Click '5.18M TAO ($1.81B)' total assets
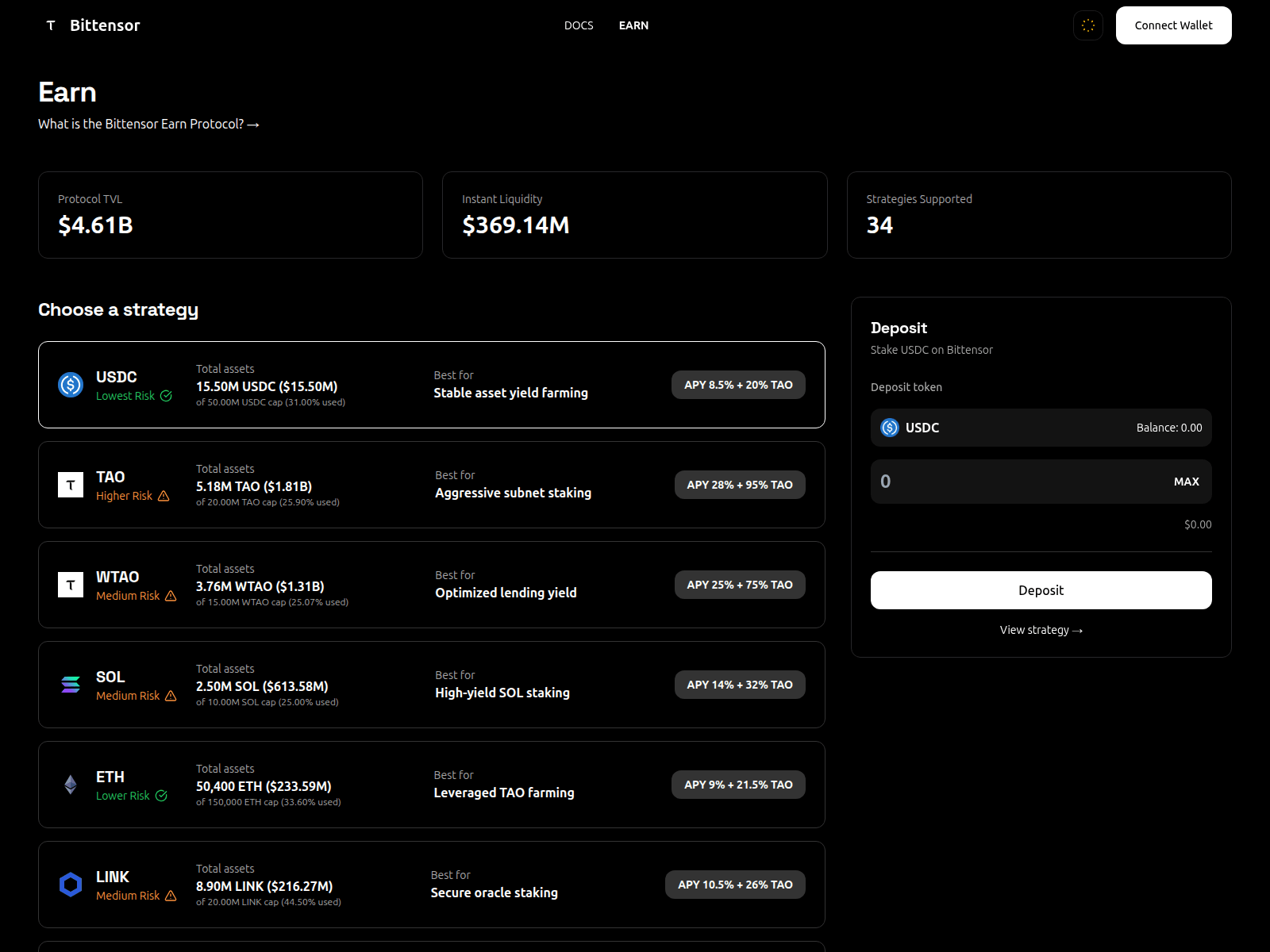Viewport: 1270px width, 952px height. pyautogui.click(x=254, y=486)
